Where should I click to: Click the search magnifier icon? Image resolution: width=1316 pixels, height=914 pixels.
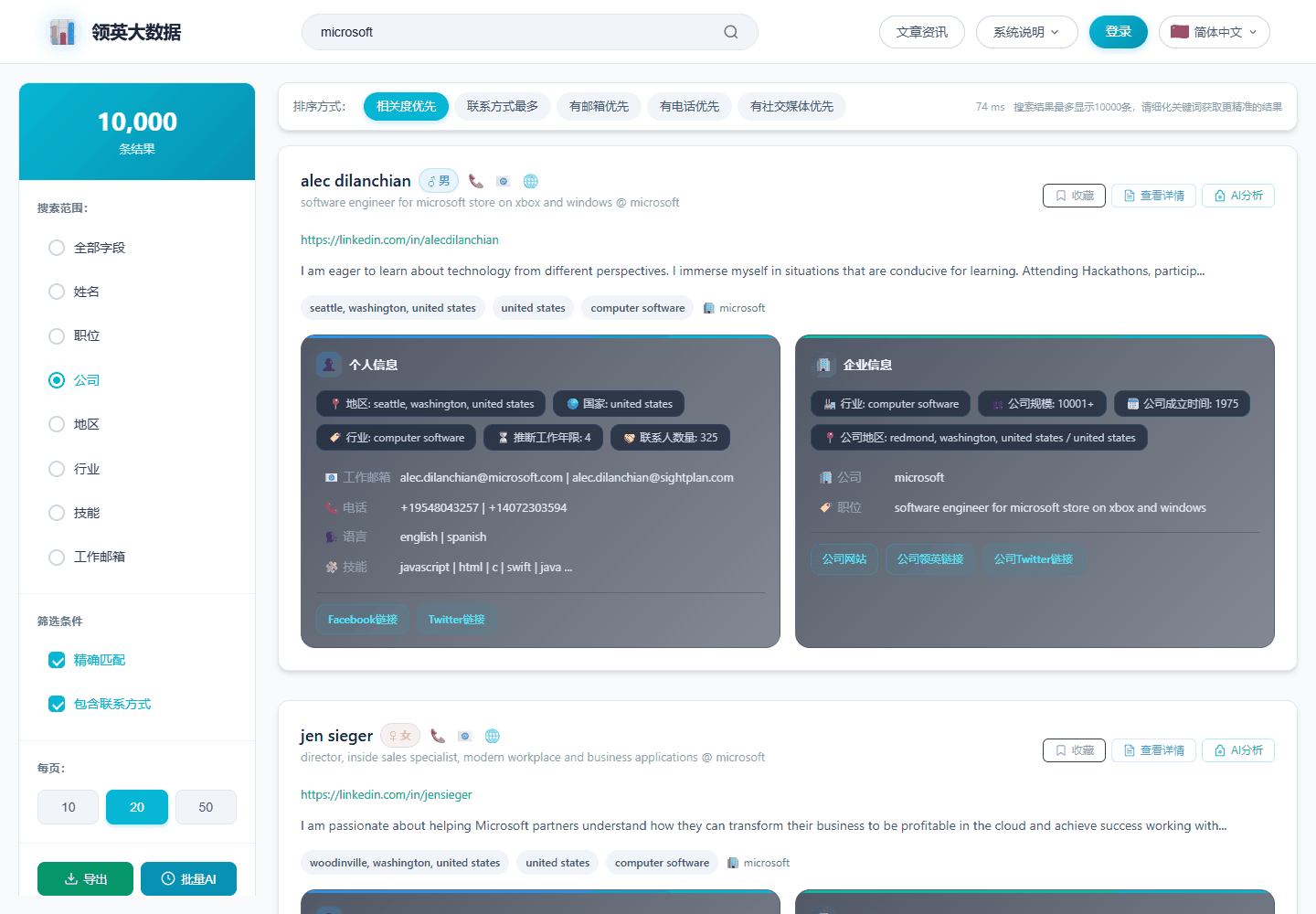731,32
